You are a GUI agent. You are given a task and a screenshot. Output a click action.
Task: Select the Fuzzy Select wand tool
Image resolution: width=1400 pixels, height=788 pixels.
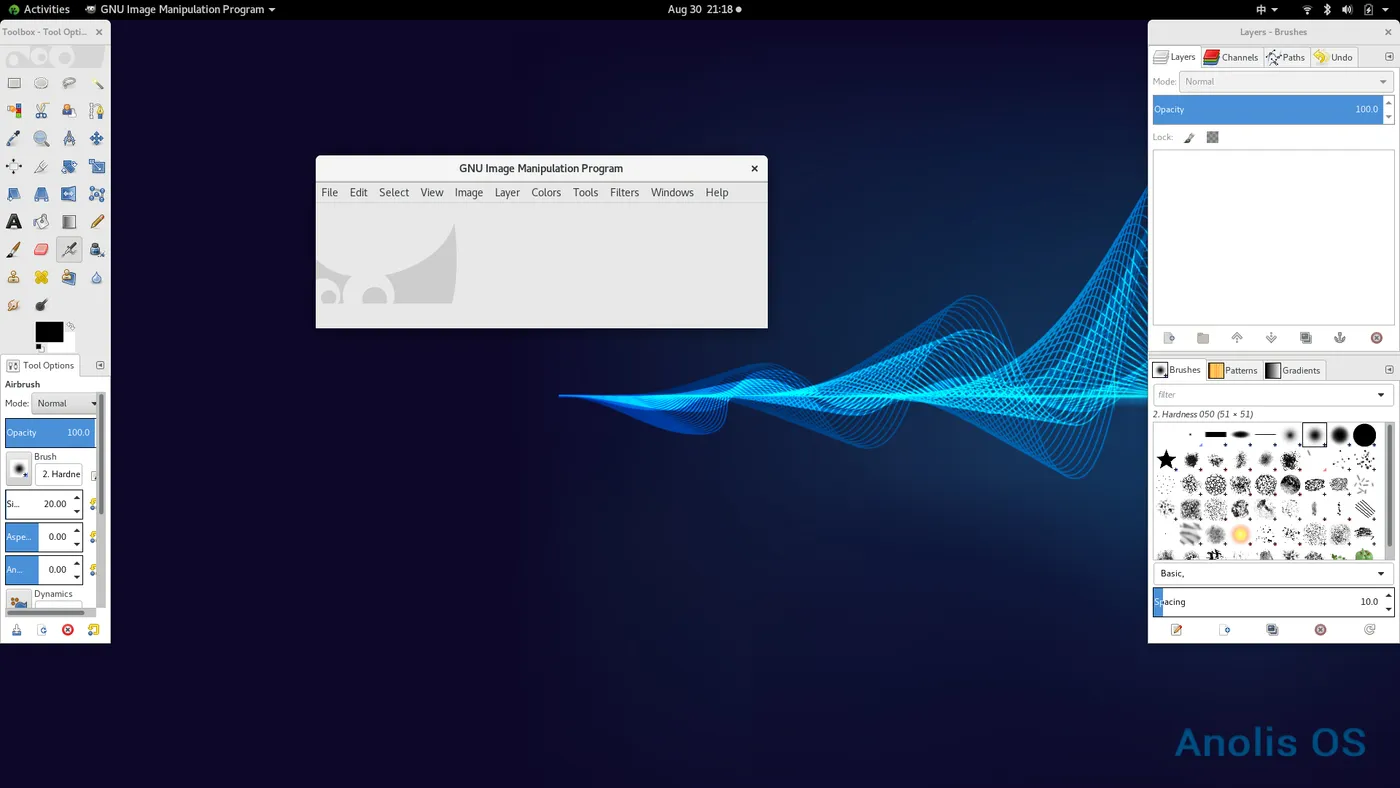tap(97, 84)
